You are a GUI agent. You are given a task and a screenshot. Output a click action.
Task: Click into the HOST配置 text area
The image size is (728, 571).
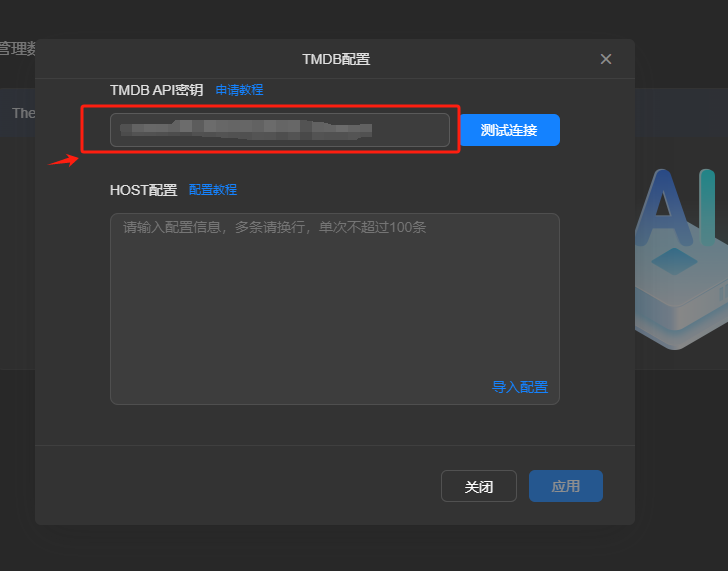point(335,309)
